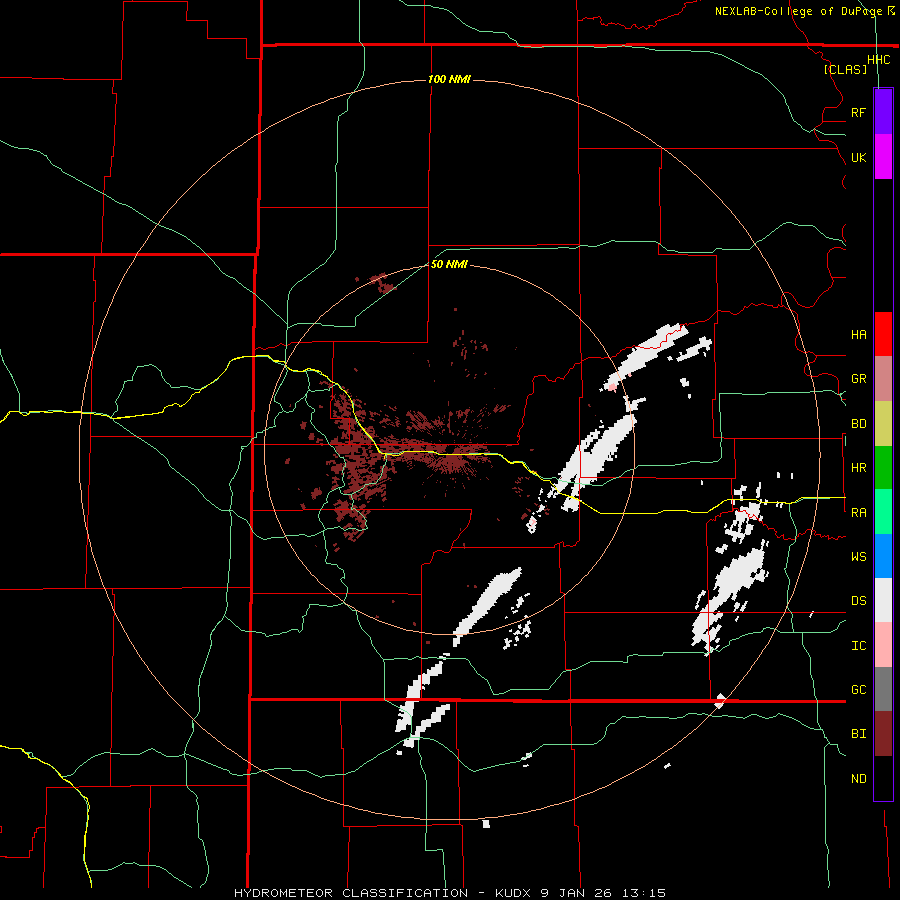
Task: Click the RF legend label text
Action: [858, 112]
